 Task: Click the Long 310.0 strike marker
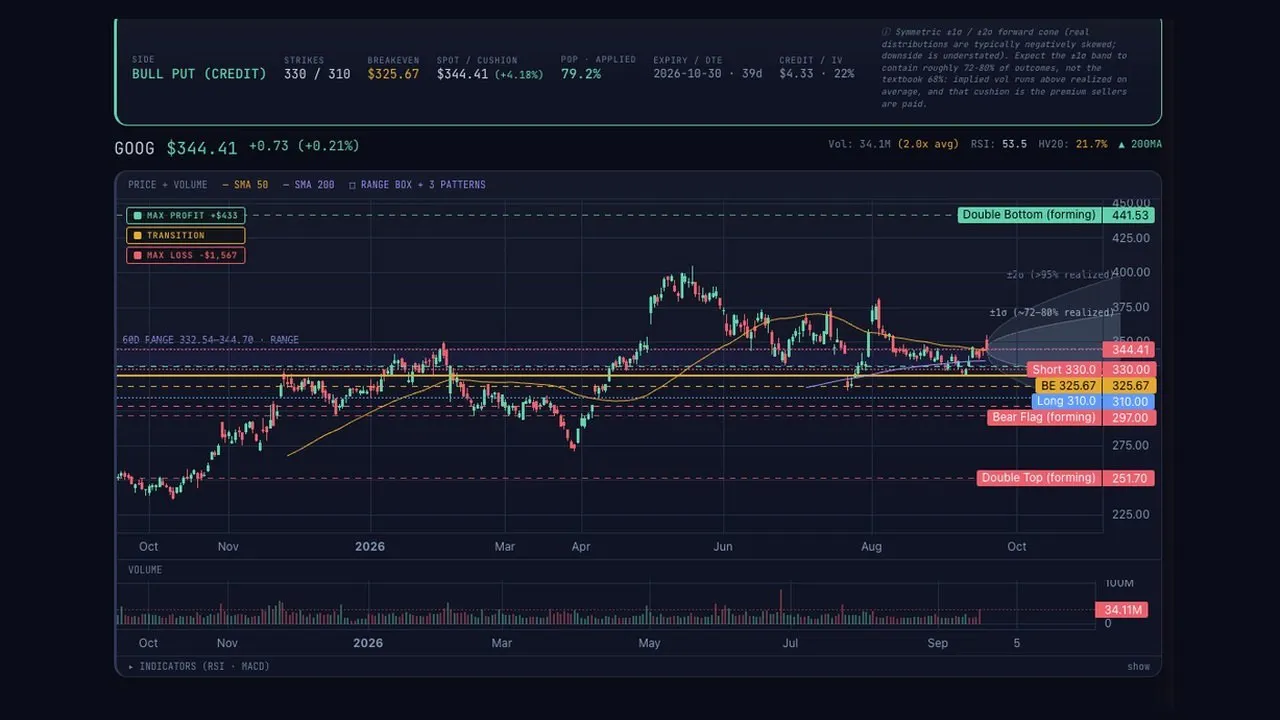[1066, 402]
